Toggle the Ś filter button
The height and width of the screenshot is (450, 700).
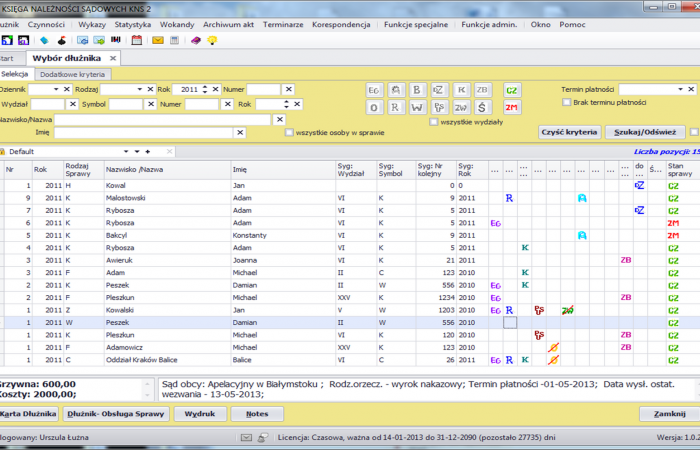point(482,107)
